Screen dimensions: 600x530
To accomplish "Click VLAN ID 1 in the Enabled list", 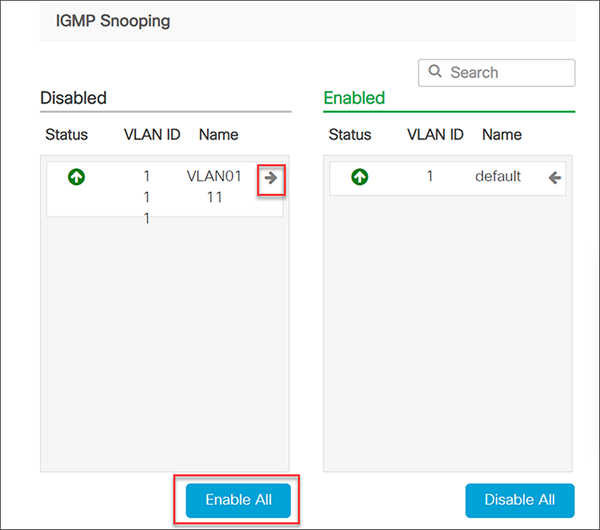I will point(430,176).
